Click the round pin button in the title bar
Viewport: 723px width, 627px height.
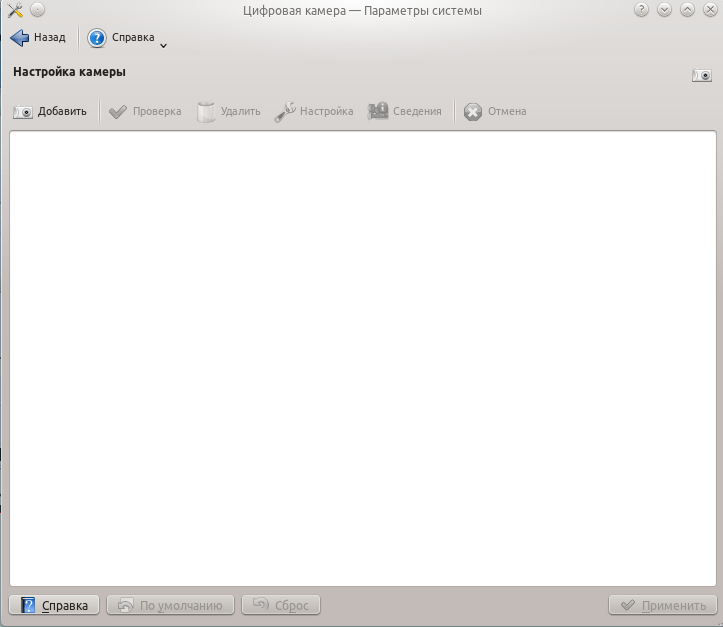pos(37,10)
